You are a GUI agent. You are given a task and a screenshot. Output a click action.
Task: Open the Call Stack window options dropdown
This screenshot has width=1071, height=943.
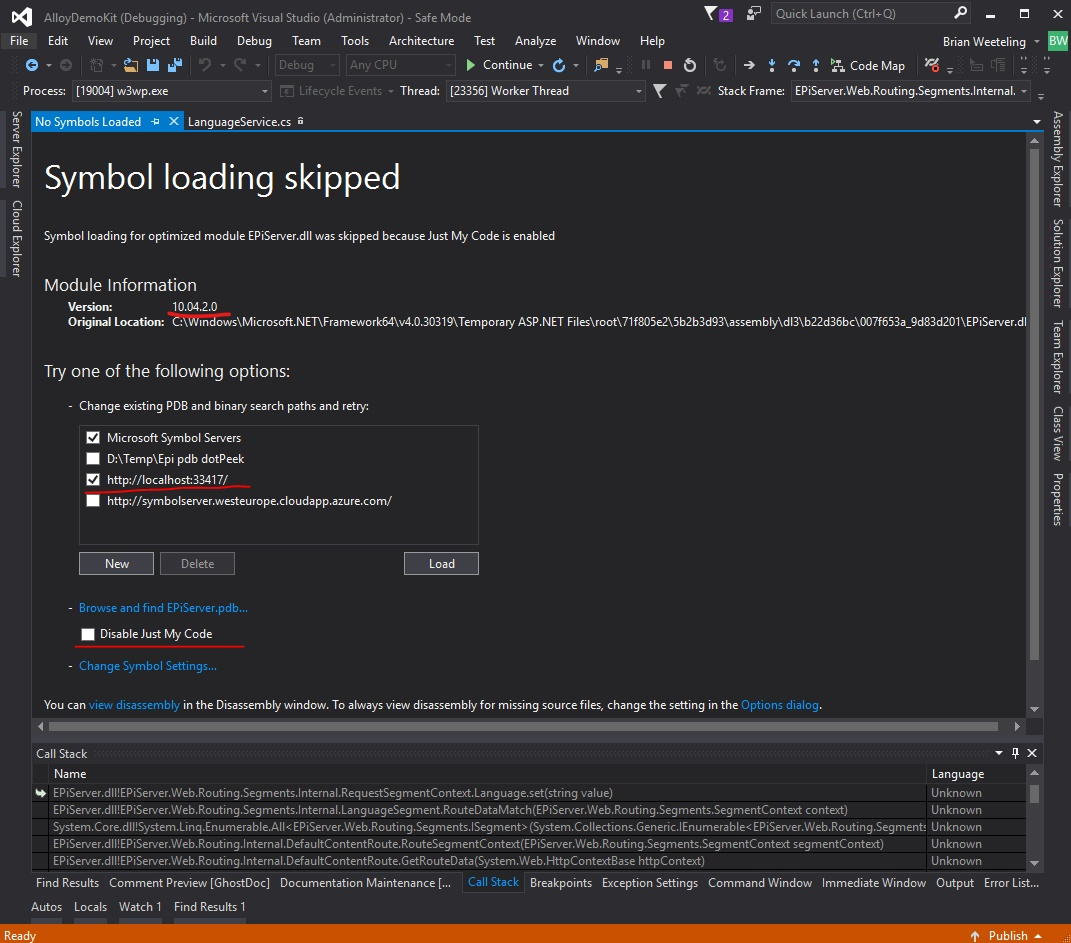[x=999, y=752]
